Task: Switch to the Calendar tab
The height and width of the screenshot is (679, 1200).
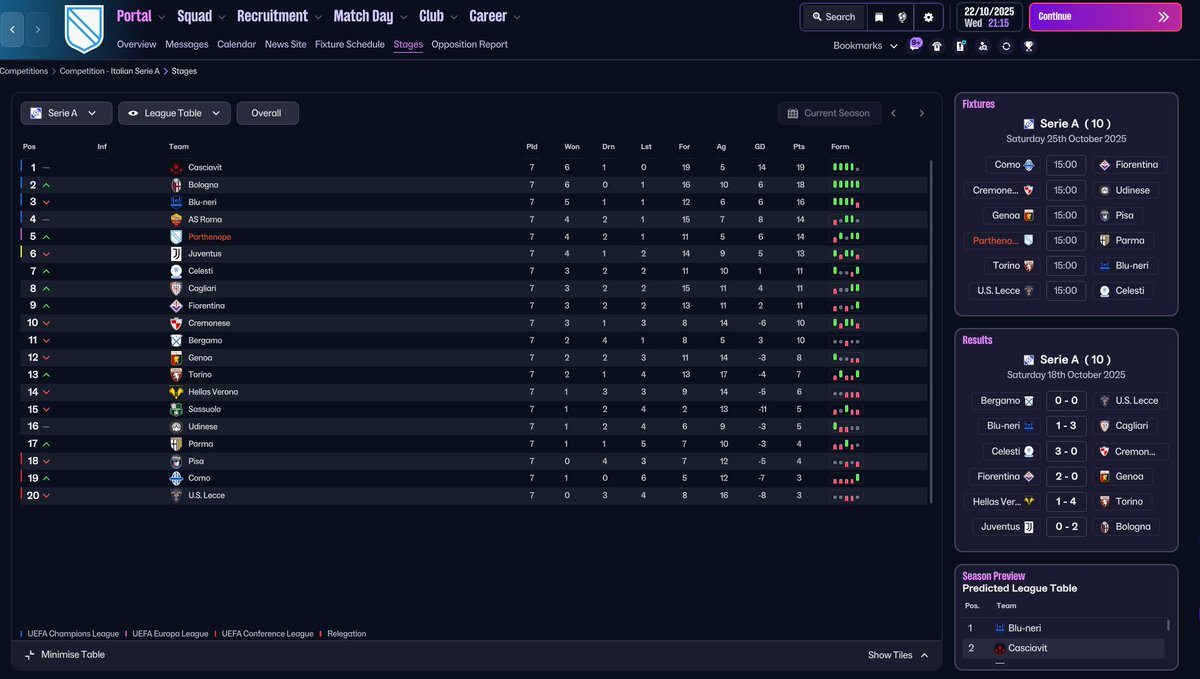Action: [237, 44]
